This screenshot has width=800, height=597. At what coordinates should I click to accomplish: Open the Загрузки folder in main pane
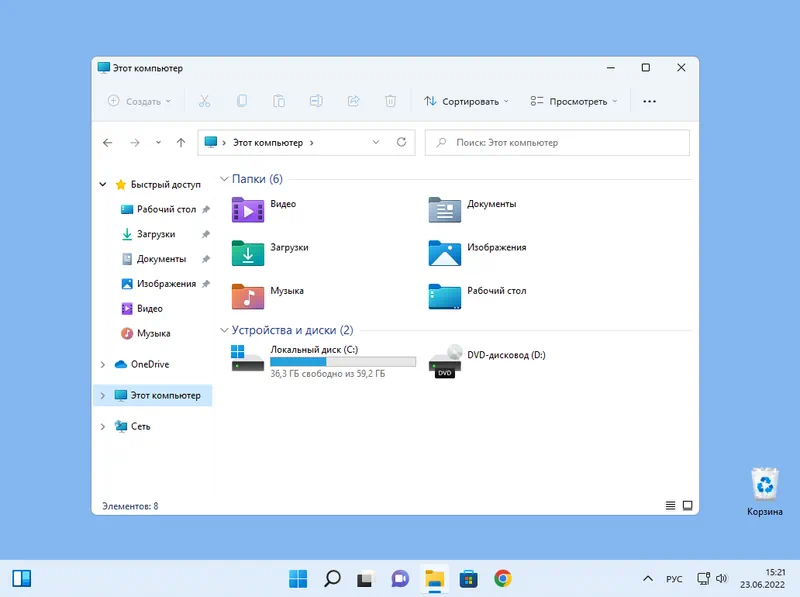(248, 252)
